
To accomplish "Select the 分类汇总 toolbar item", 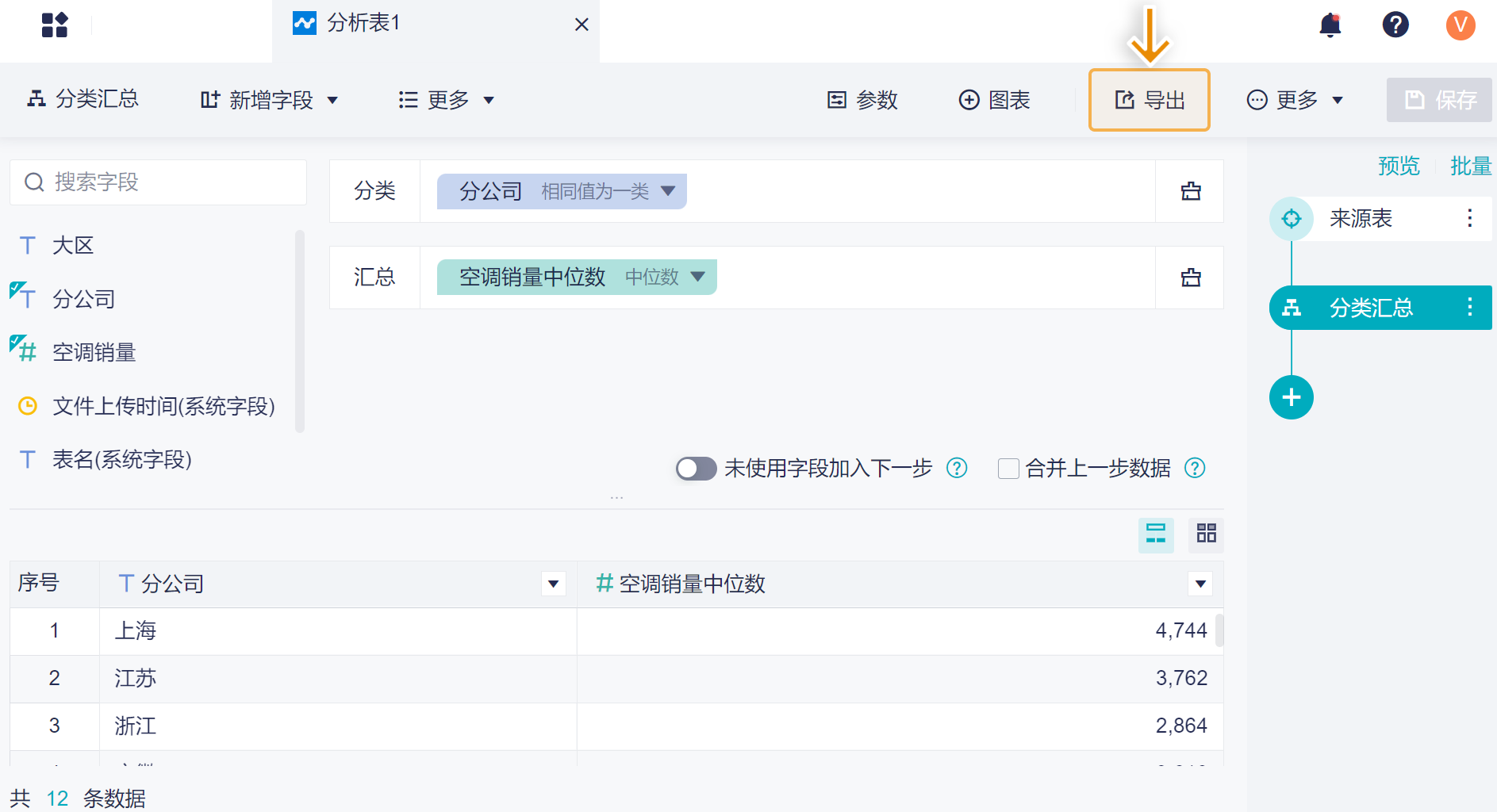I will point(83,99).
